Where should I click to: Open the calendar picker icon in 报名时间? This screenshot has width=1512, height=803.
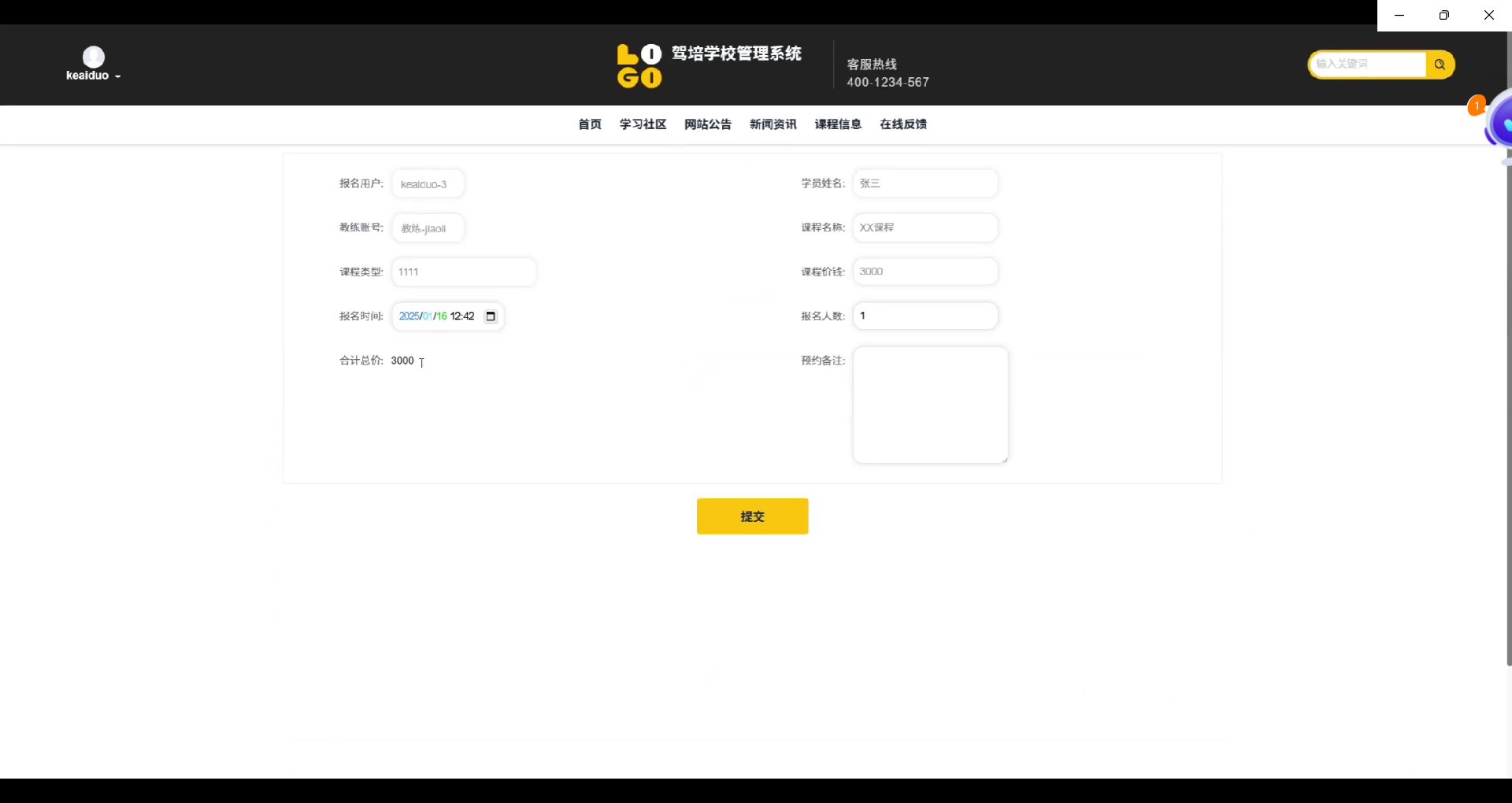tap(491, 316)
